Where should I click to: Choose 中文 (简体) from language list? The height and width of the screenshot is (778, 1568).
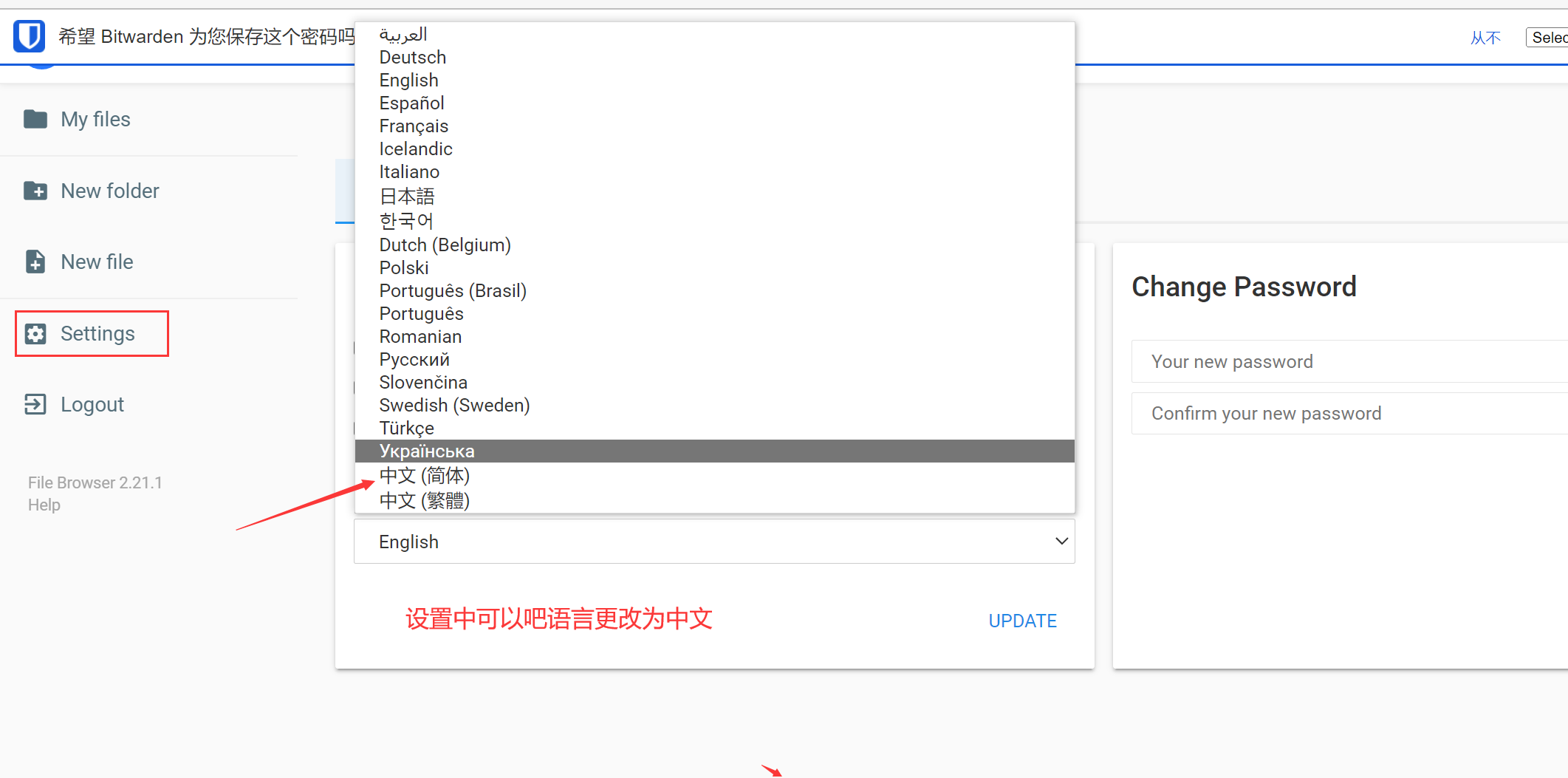pyautogui.click(x=425, y=476)
